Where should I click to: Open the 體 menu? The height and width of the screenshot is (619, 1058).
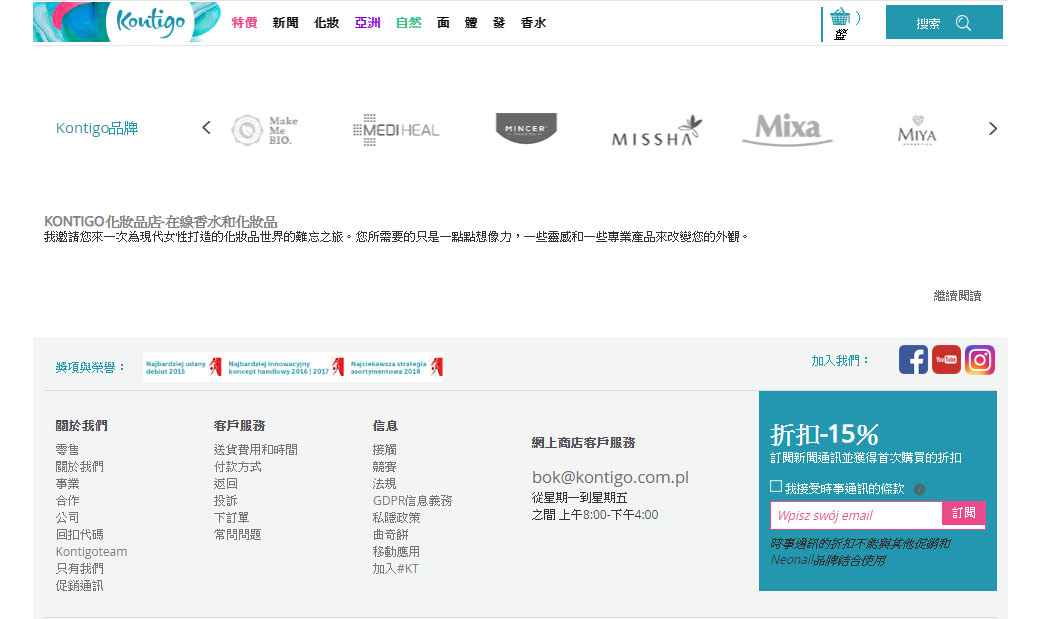coord(471,23)
